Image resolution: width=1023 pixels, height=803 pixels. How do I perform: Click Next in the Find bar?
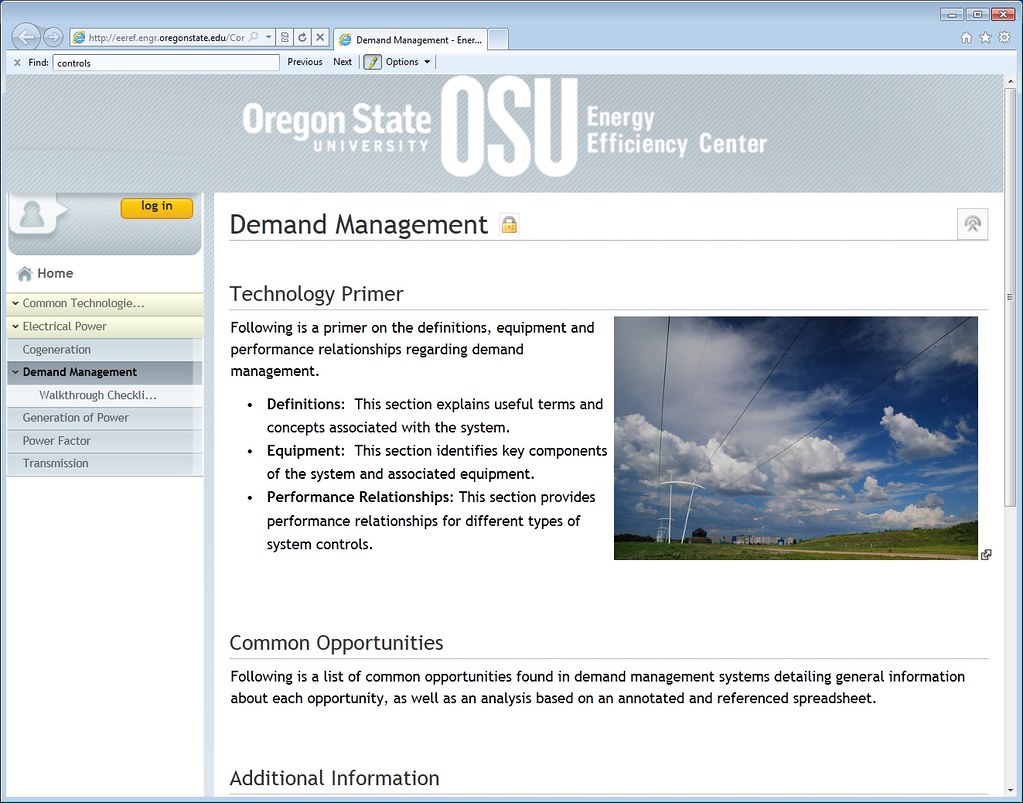click(x=343, y=62)
